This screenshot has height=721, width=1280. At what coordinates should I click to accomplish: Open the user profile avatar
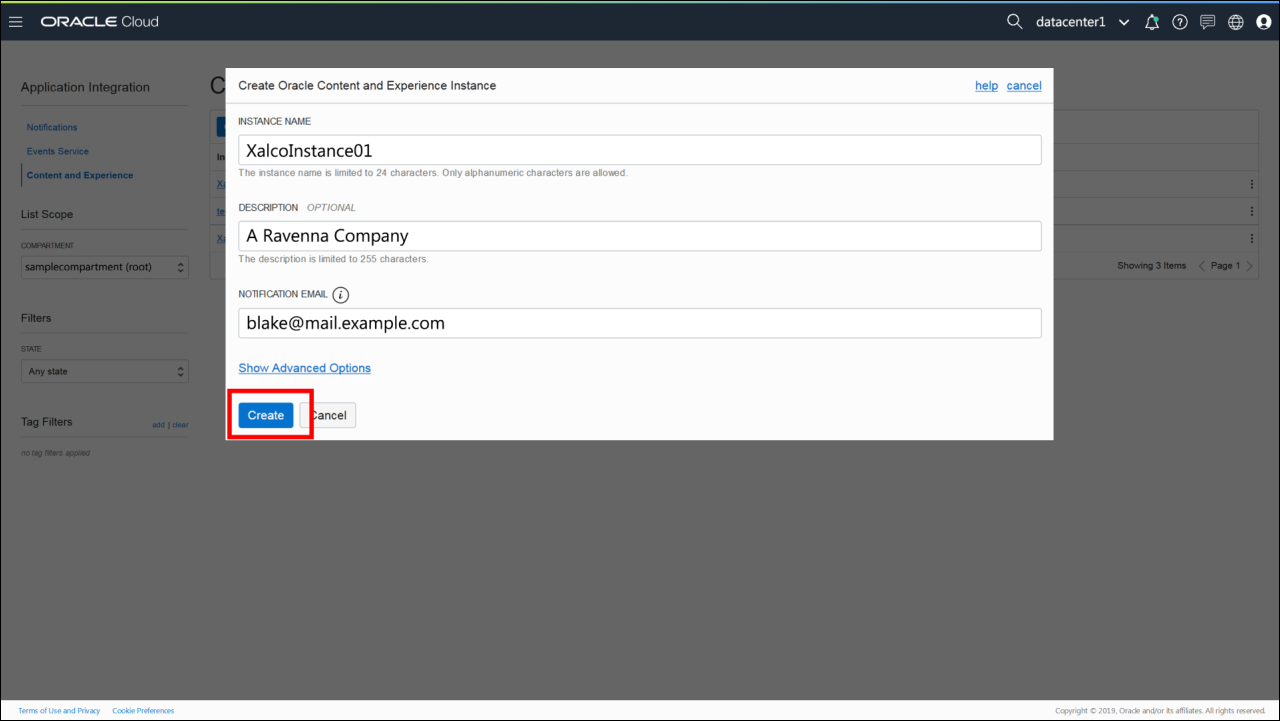coord(1264,22)
